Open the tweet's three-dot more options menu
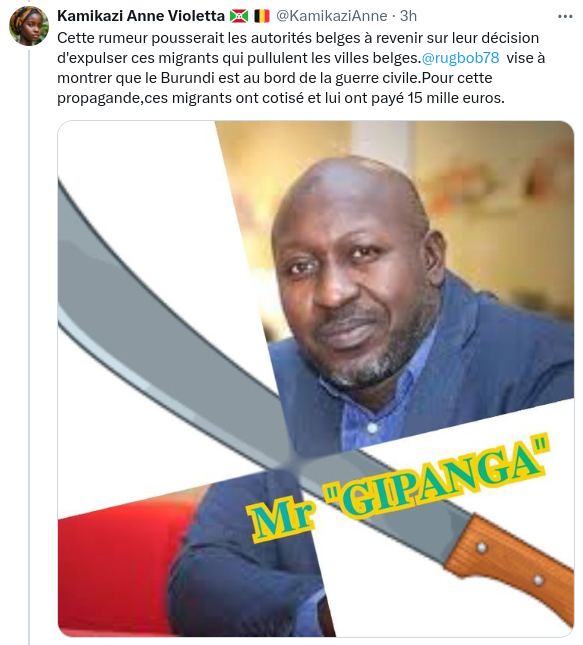The height and width of the screenshot is (645, 583). click(564, 16)
